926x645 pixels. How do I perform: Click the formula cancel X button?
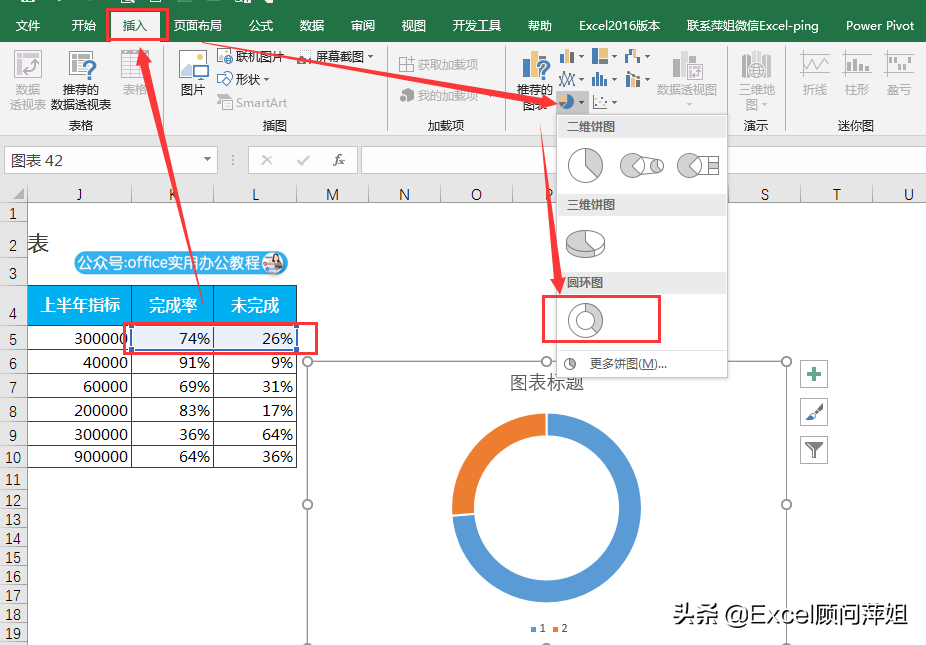coord(267,160)
